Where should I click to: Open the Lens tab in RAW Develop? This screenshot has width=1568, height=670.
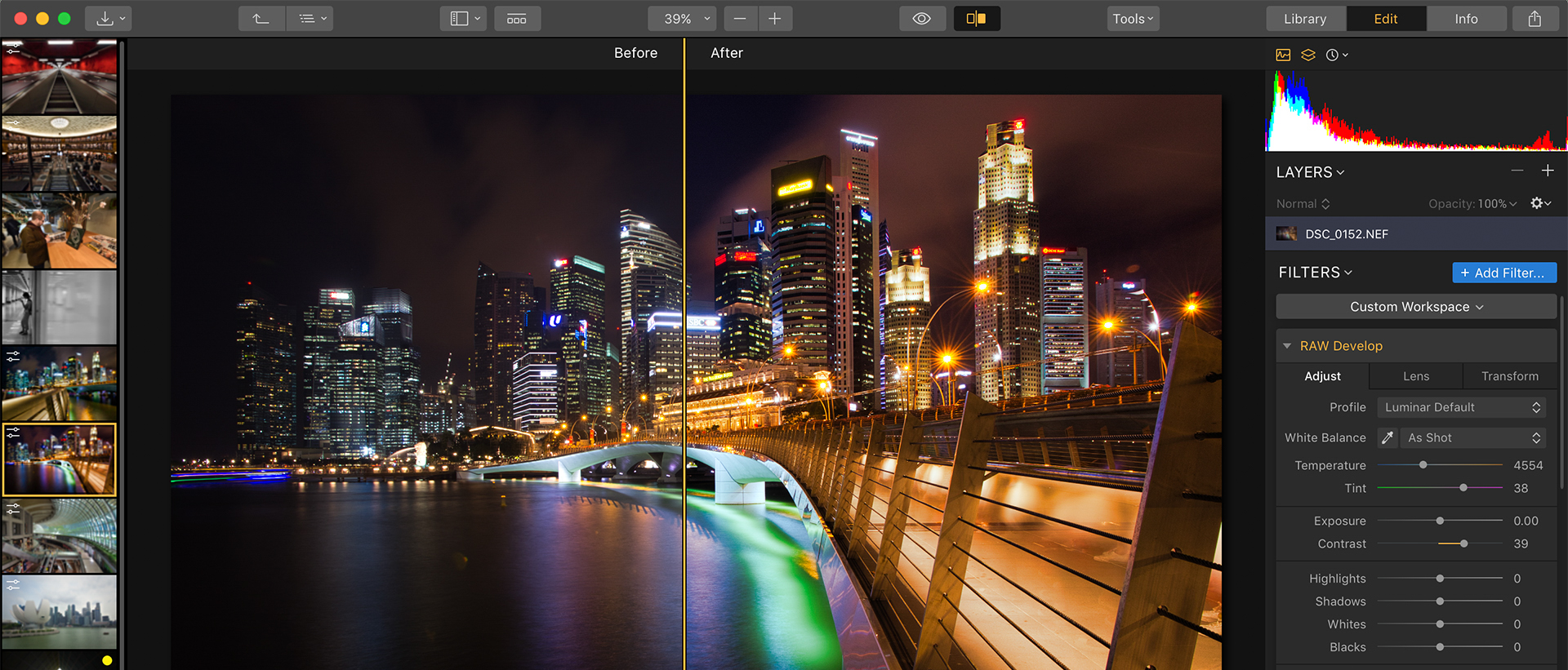point(1416,376)
